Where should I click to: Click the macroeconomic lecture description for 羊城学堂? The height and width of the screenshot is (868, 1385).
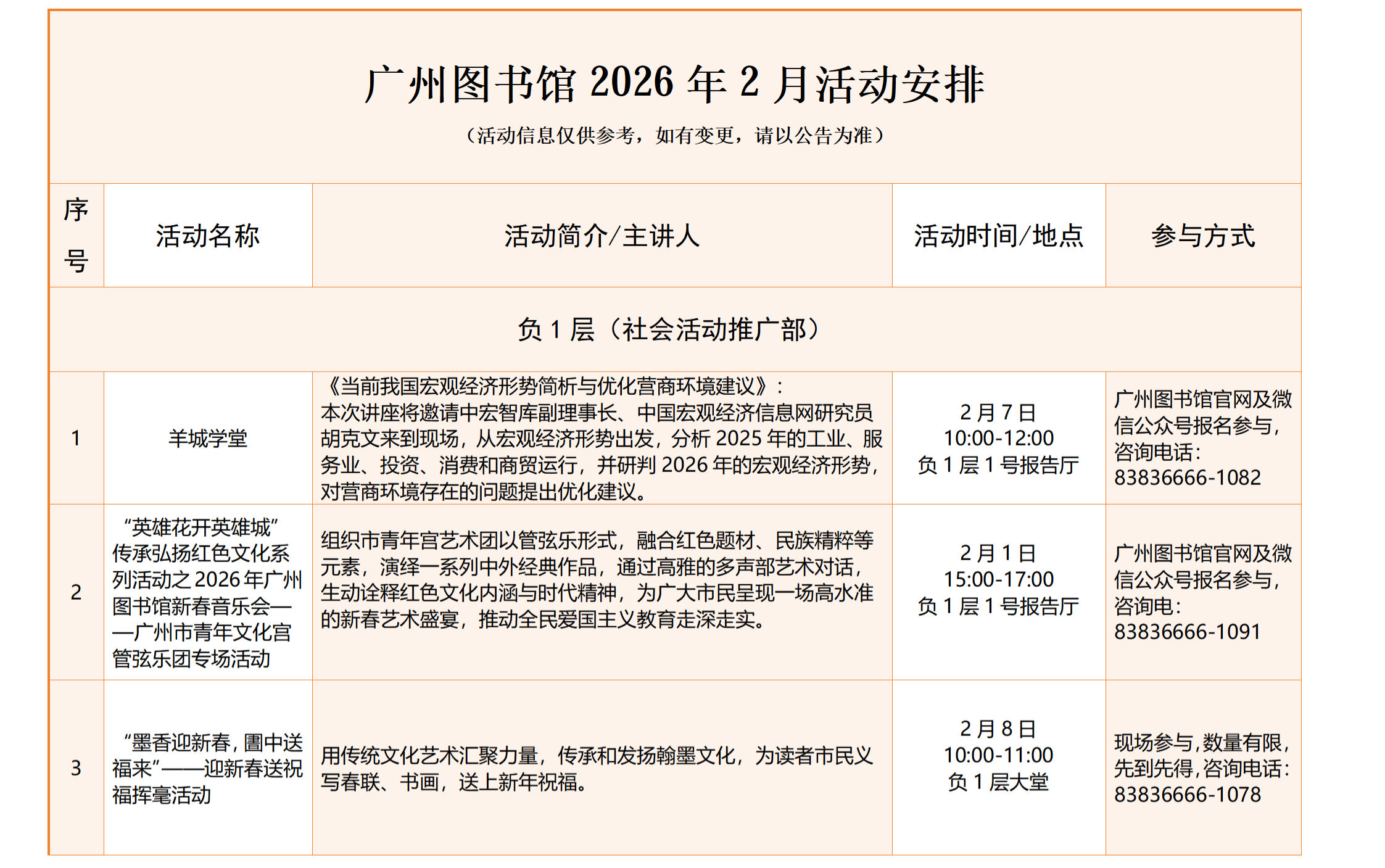pos(602,439)
